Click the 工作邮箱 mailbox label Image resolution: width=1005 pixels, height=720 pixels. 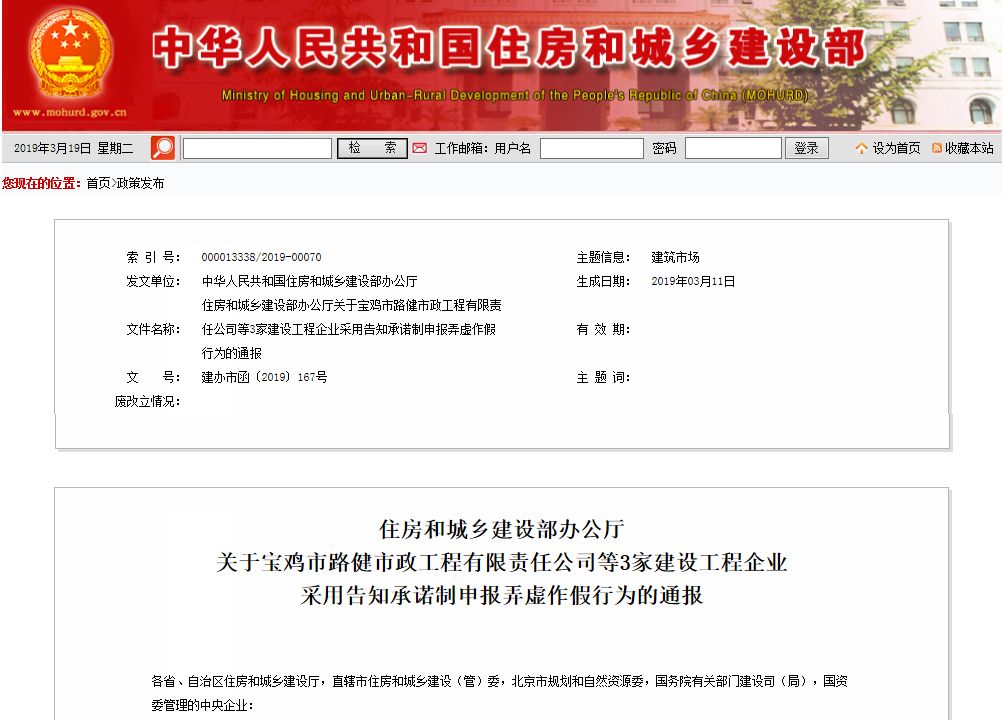coord(461,148)
